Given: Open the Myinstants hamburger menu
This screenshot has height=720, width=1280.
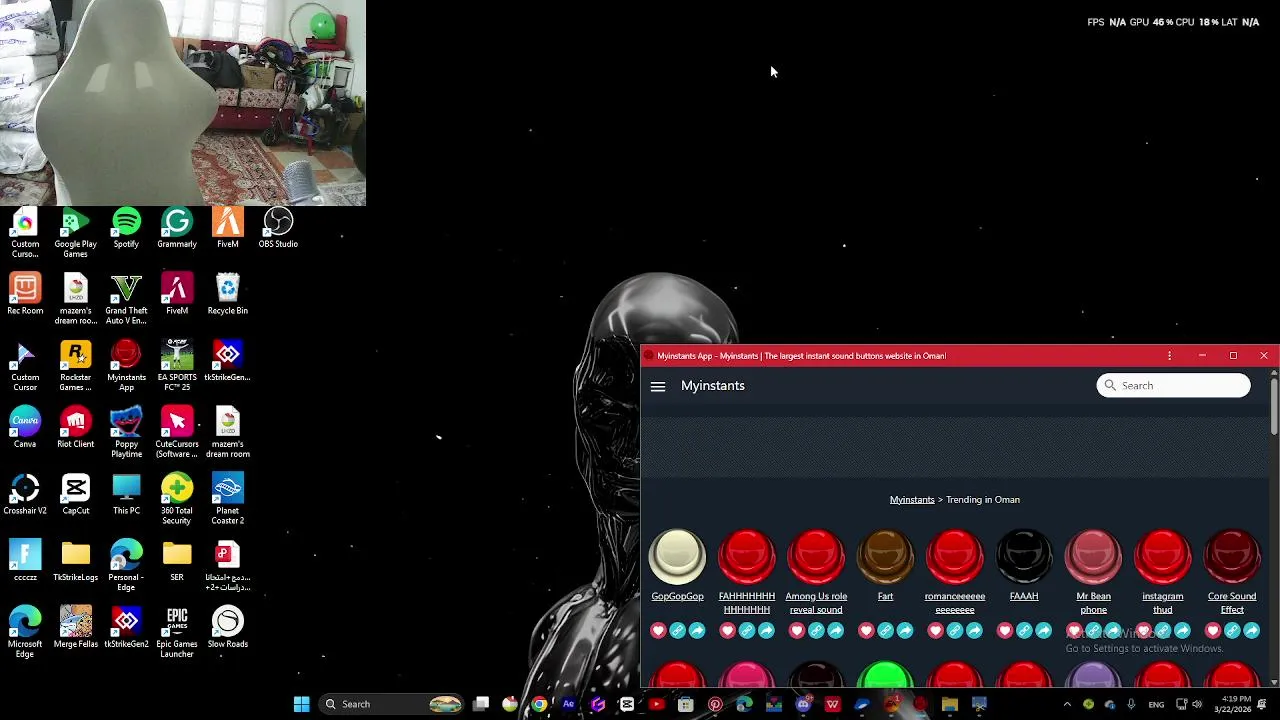Looking at the screenshot, I should coord(658,386).
